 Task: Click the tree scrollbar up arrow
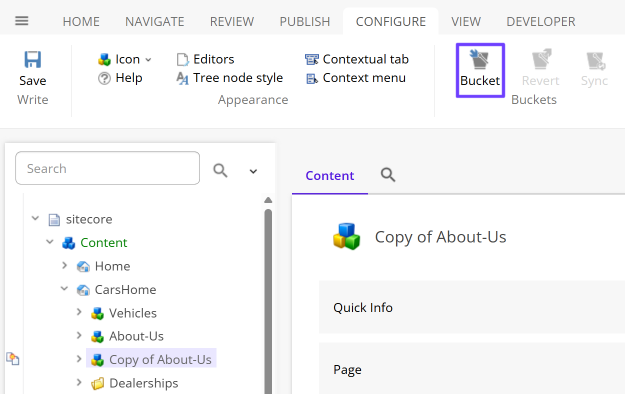[268, 200]
